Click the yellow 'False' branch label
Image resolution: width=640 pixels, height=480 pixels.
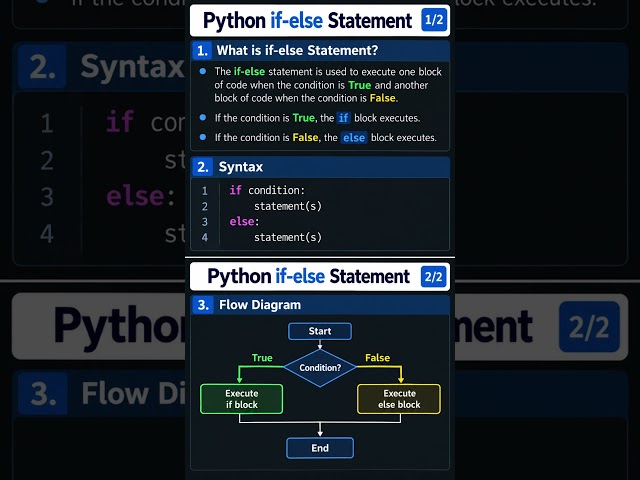tap(378, 358)
